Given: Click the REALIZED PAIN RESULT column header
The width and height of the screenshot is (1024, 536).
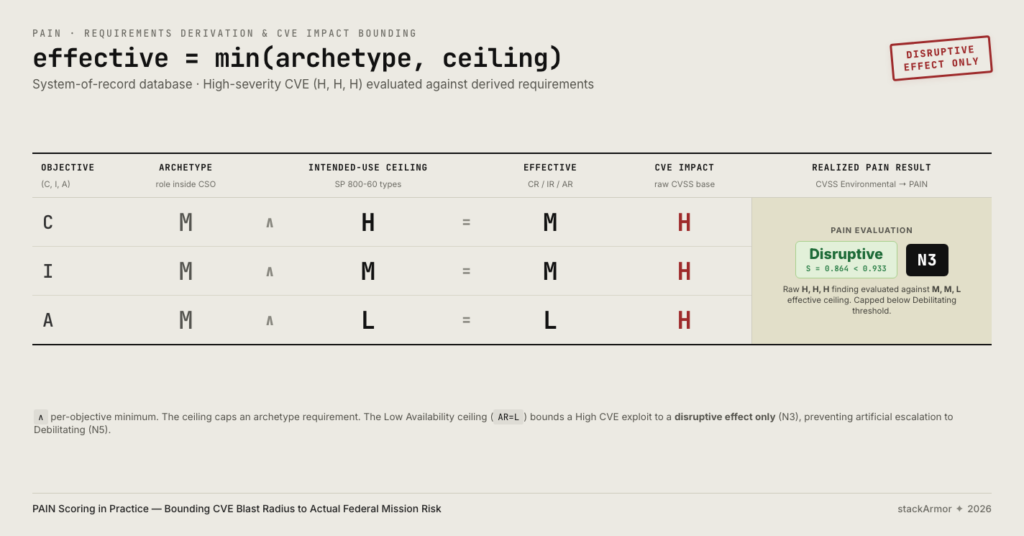Looking at the screenshot, I should coord(871,168).
